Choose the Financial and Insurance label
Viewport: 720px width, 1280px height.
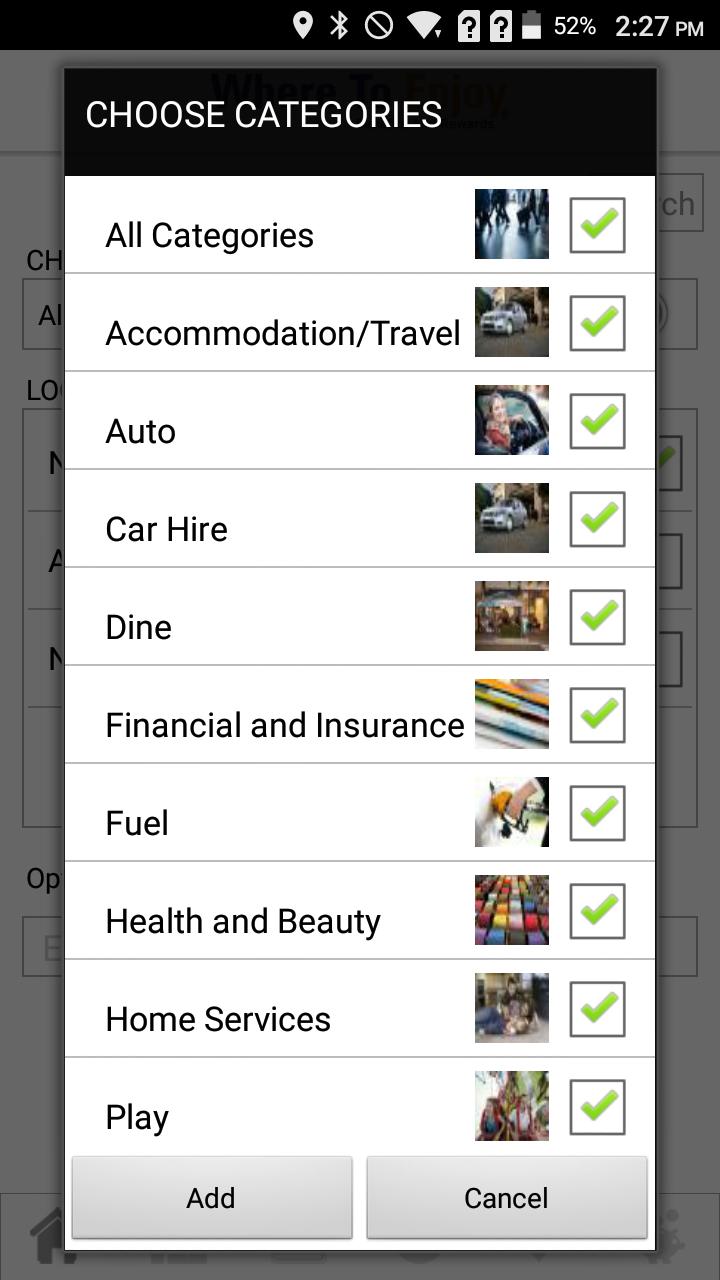[x=285, y=725]
